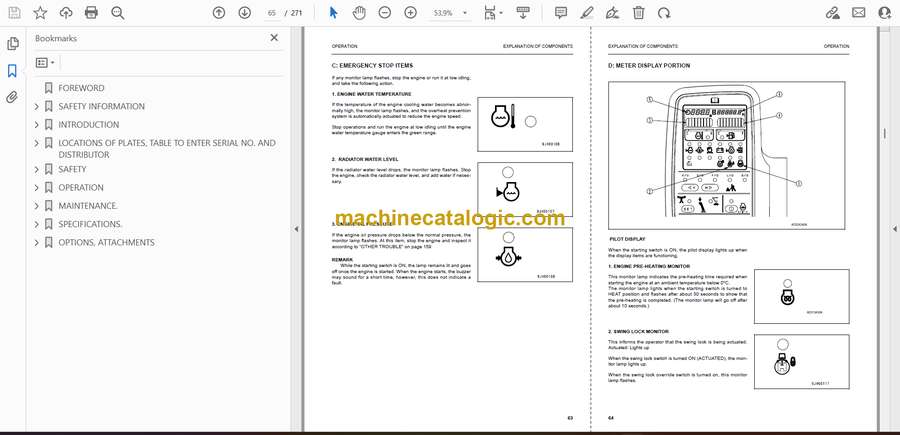Toggle the Bookmarks panel icon
The height and width of the screenshot is (435, 900).
tap(12, 71)
